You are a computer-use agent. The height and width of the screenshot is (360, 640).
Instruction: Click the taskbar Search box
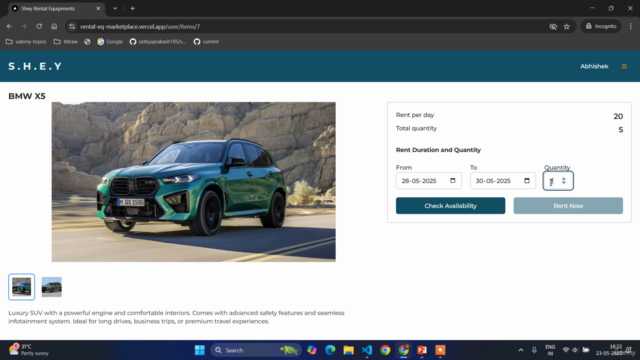(256, 350)
